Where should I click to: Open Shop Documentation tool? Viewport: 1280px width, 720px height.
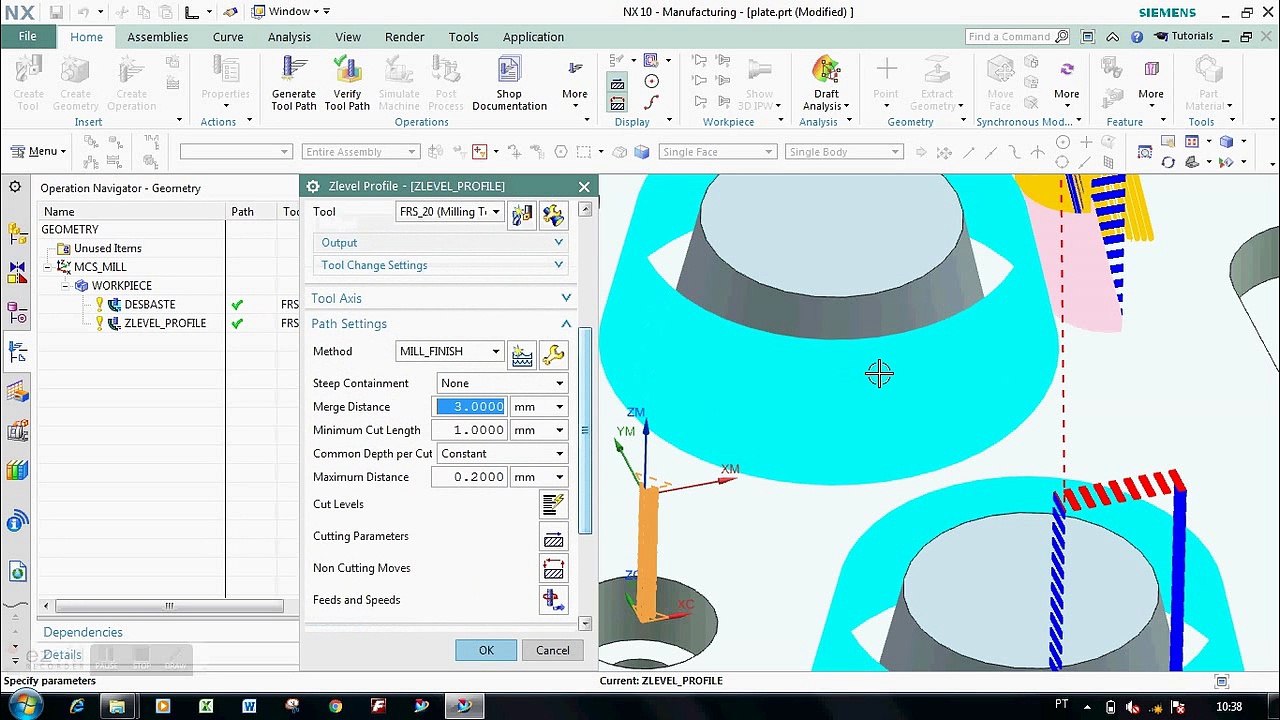coord(509,84)
